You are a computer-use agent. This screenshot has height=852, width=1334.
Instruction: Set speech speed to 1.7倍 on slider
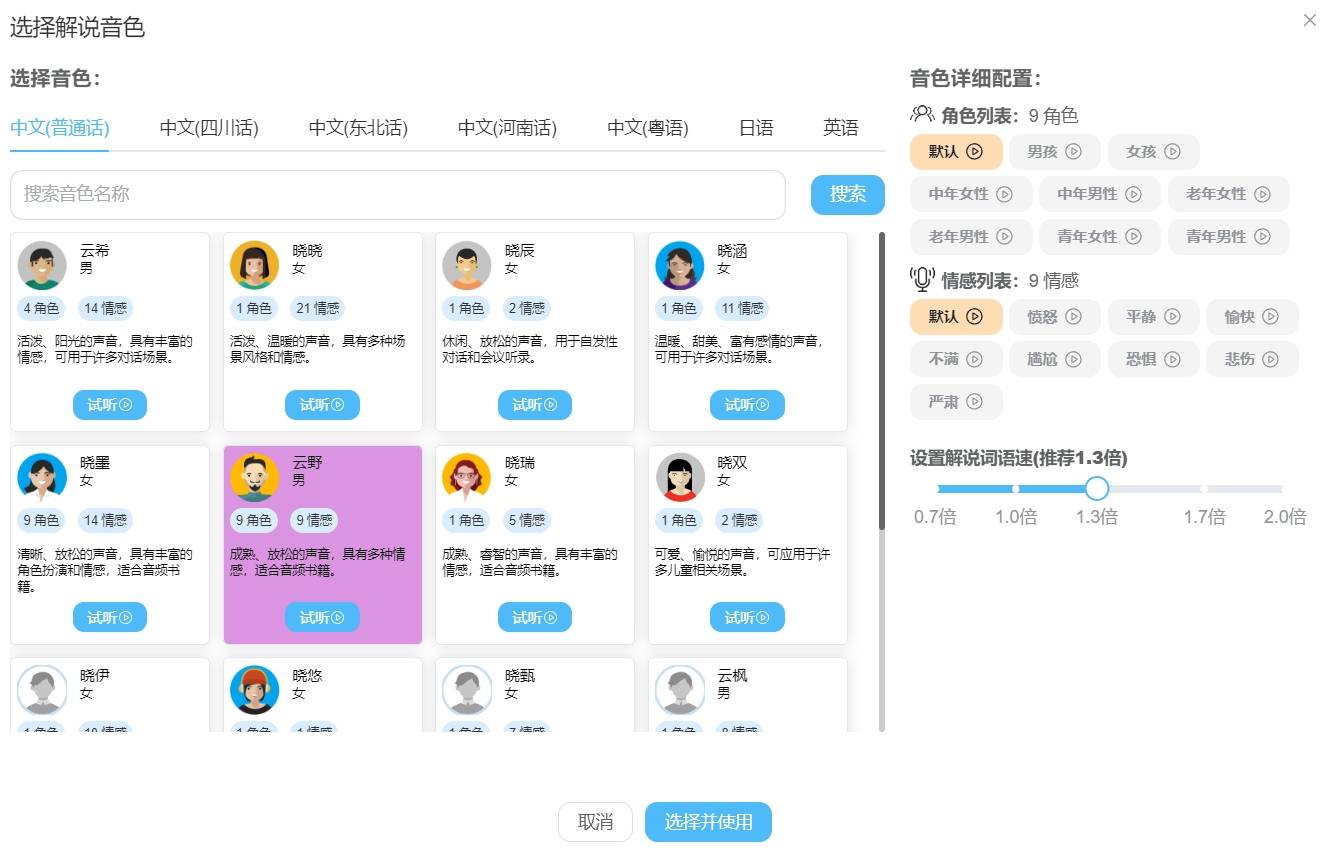(x=1204, y=489)
